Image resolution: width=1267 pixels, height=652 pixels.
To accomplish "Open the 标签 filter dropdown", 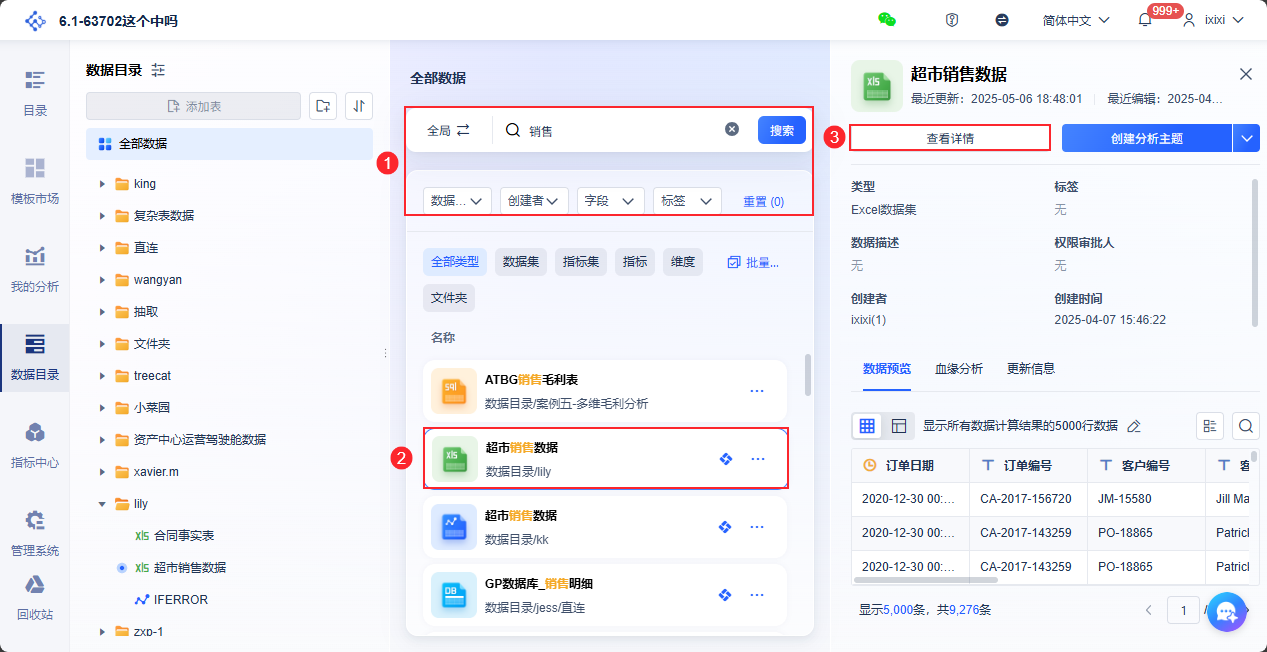I will tap(687, 201).
